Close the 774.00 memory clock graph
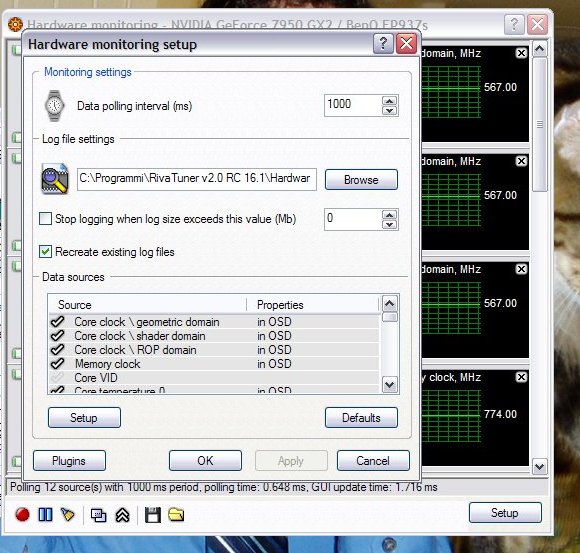The height and width of the screenshot is (553, 580). (x=521, y=377)
